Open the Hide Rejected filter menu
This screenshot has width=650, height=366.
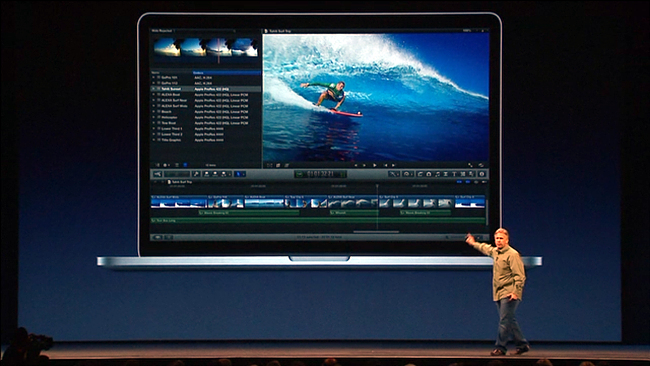pos(163,31)
